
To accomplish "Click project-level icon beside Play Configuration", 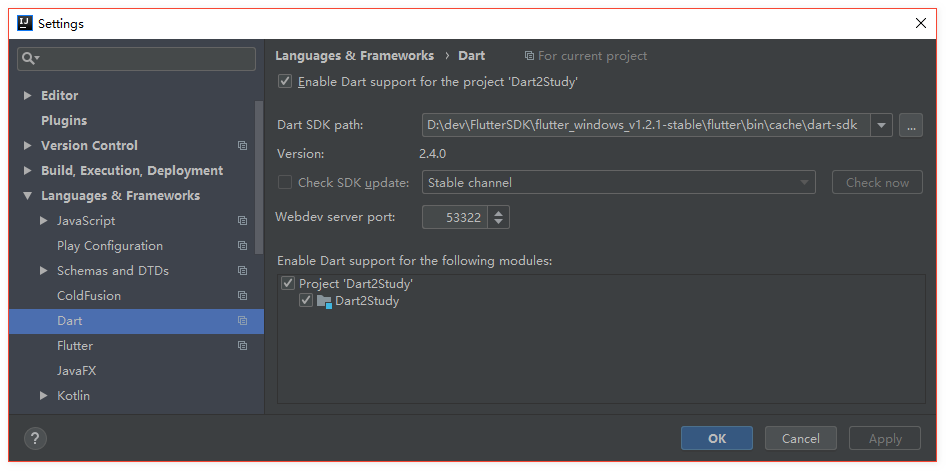I will tap(243, 245).
